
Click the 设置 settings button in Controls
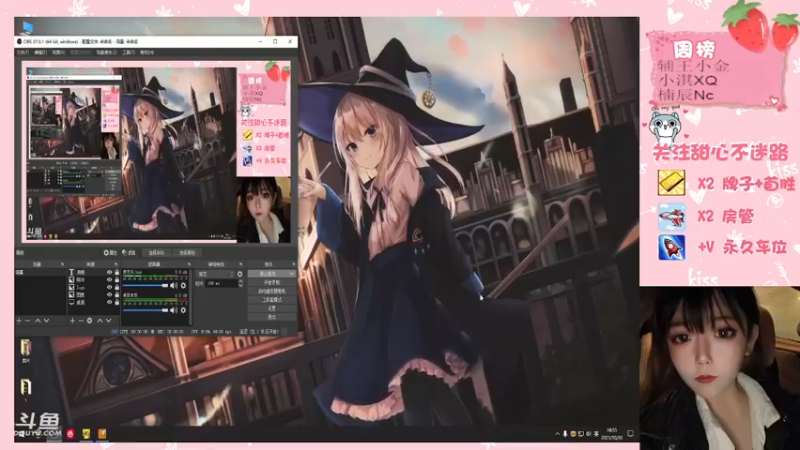coord(271,309)
